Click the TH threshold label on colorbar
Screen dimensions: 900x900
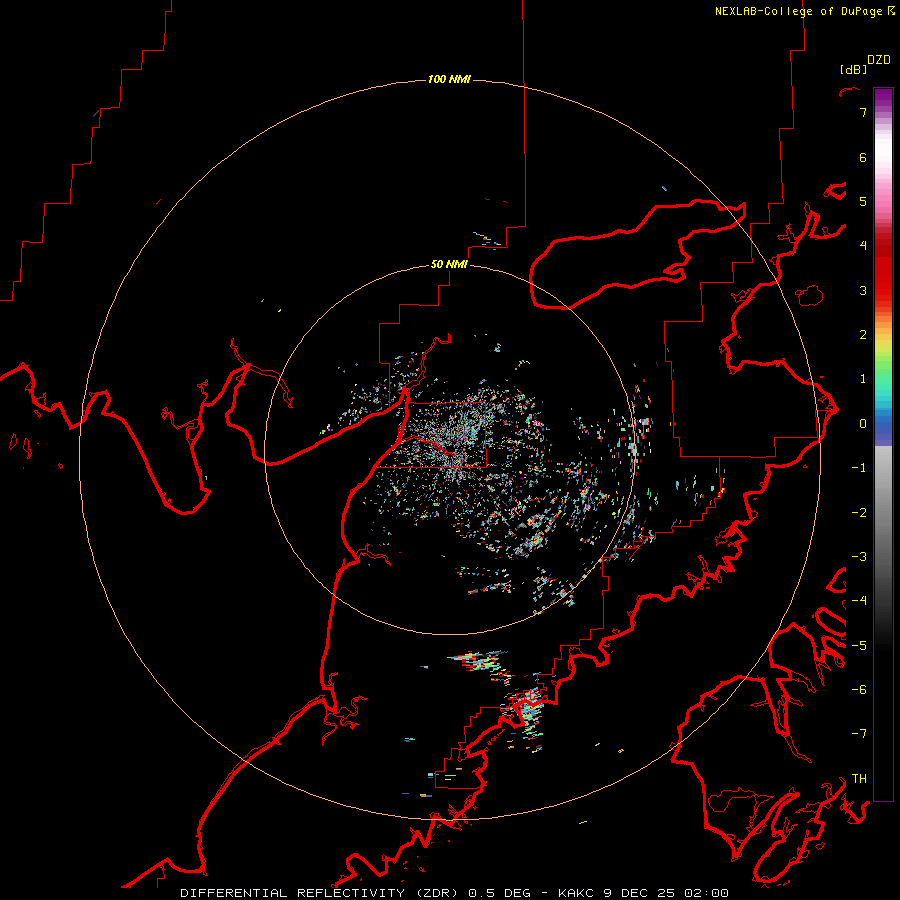859,779
